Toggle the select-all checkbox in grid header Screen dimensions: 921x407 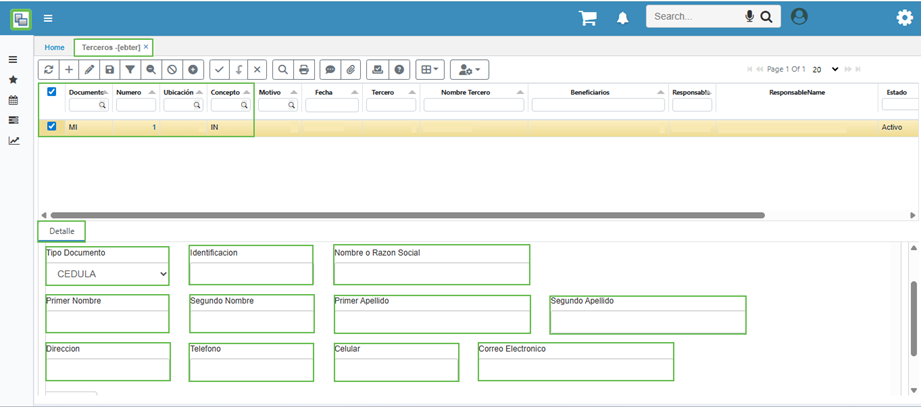click(52, 92)
